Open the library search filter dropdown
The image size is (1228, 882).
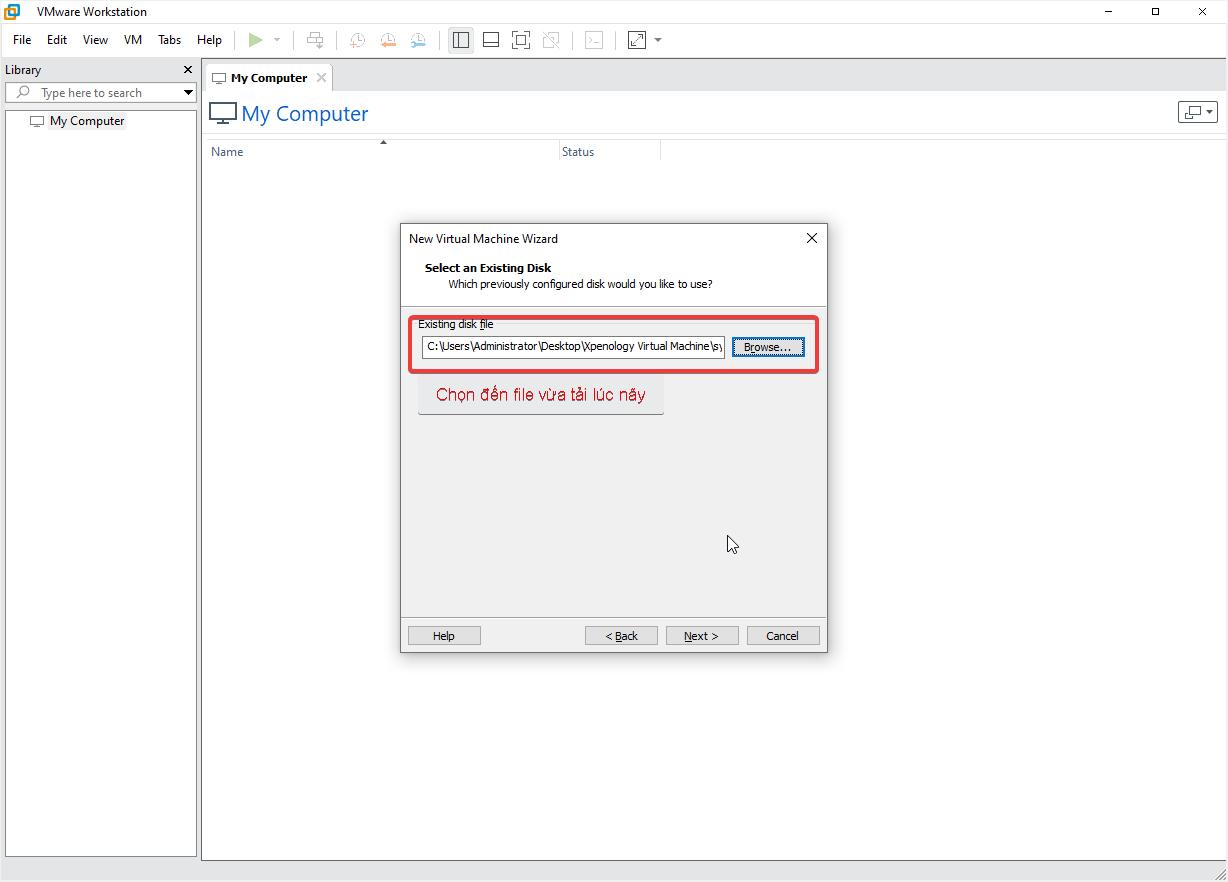tap(188, 93)
